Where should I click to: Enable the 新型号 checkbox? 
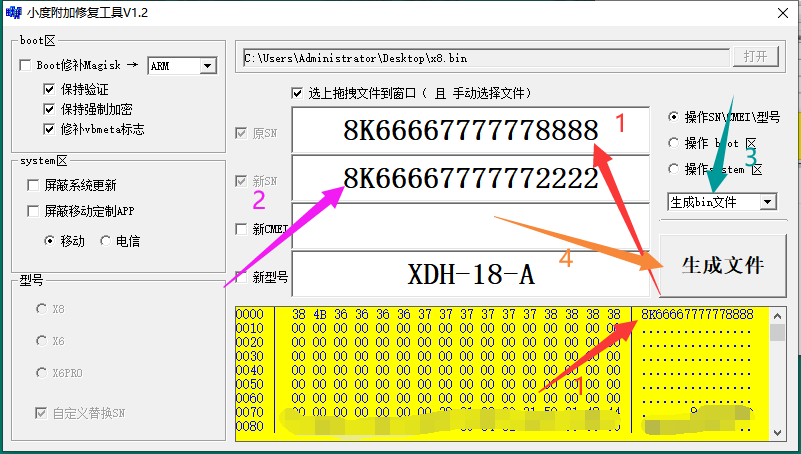point(241,277)
